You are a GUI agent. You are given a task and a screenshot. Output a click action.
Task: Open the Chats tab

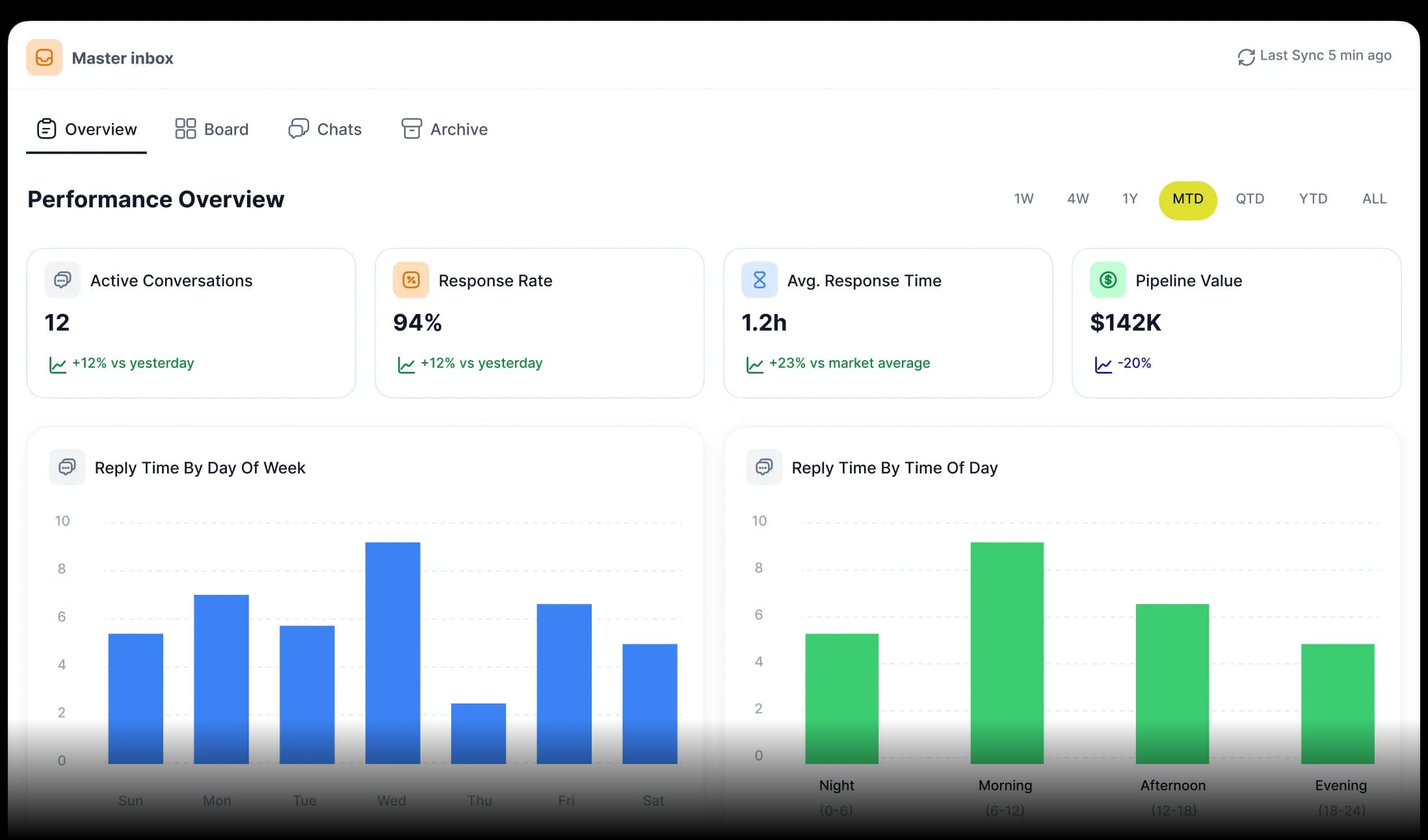coord(324,129)
